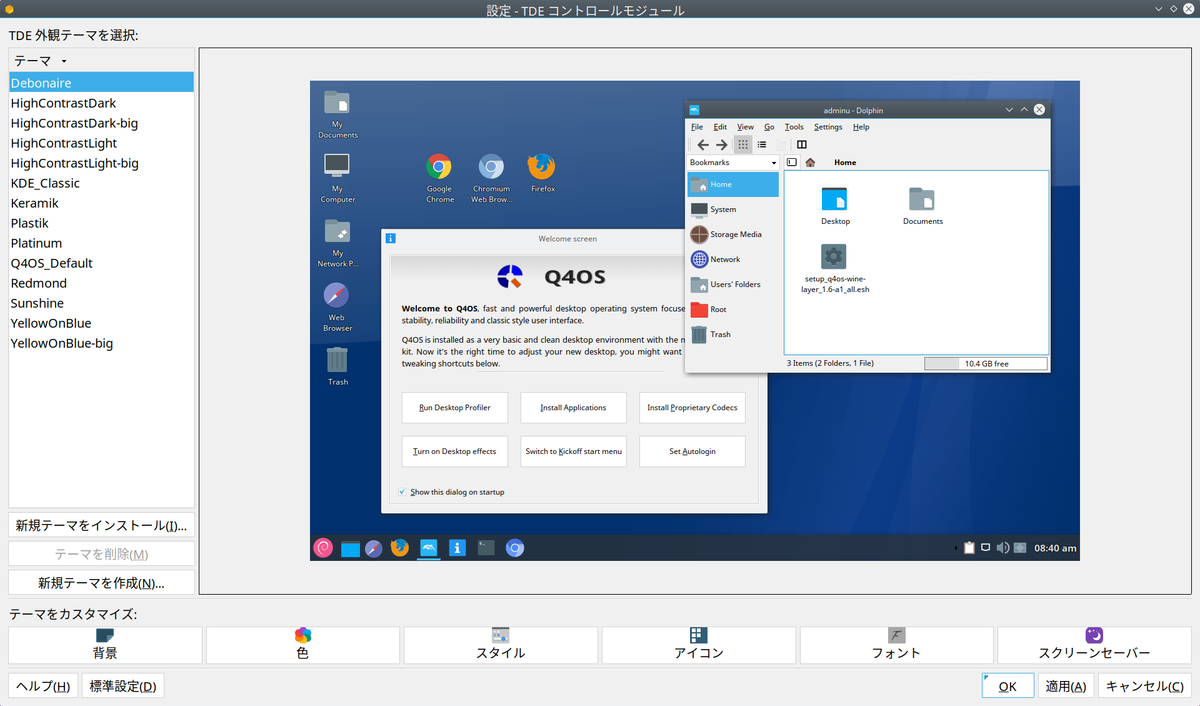Open the Settings menu in Dolphin
1200x706 pixels.
click(x=828, y=127)
